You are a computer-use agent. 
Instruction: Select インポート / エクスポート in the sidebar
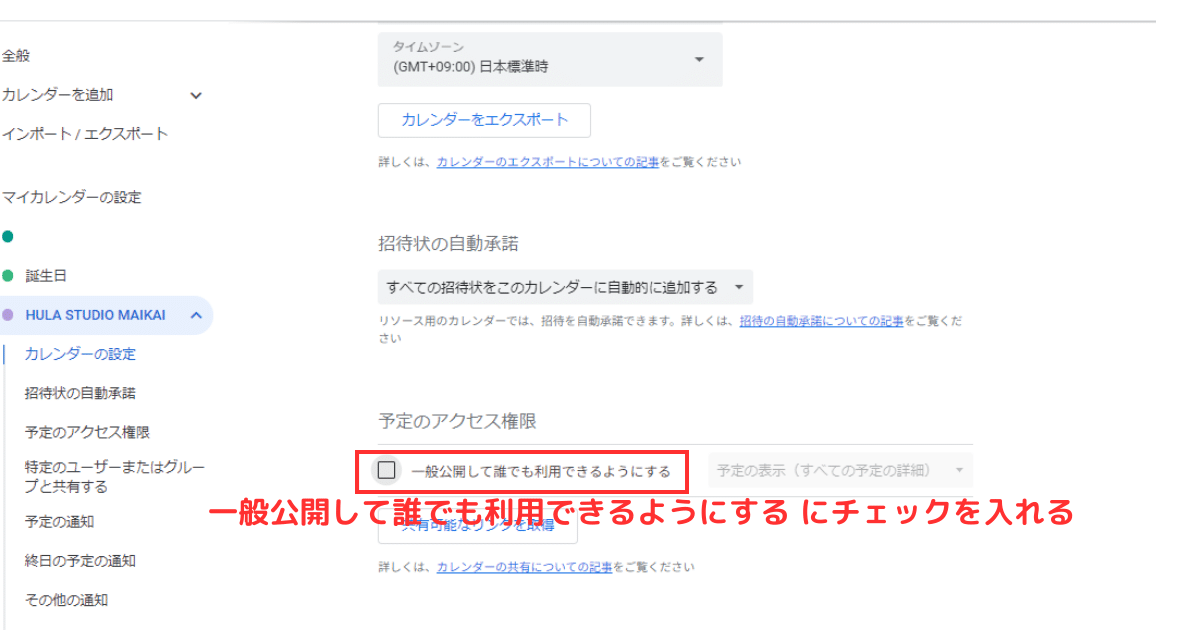84,132
